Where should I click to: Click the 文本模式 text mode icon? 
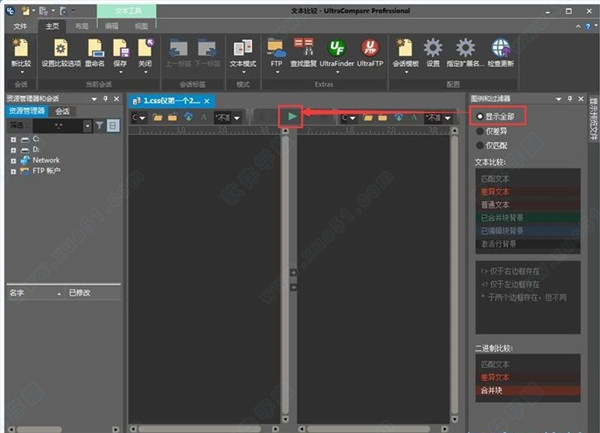coord(243,49)
